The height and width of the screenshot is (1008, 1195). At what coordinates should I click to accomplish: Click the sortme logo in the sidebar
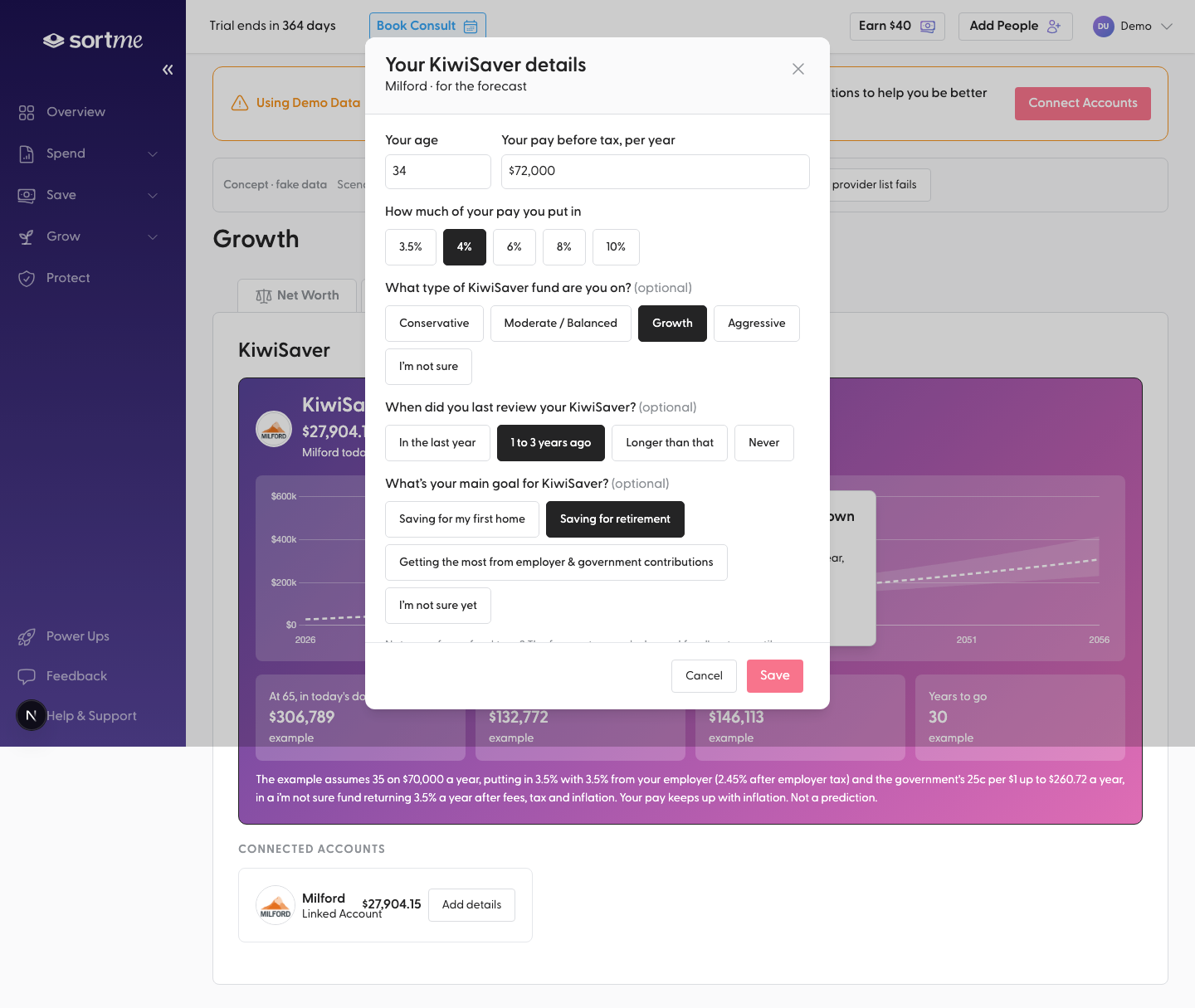click(x=93, y=40)
